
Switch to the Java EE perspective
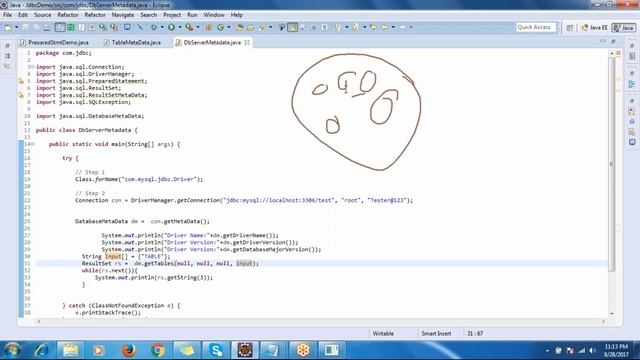tap(594, 28)
